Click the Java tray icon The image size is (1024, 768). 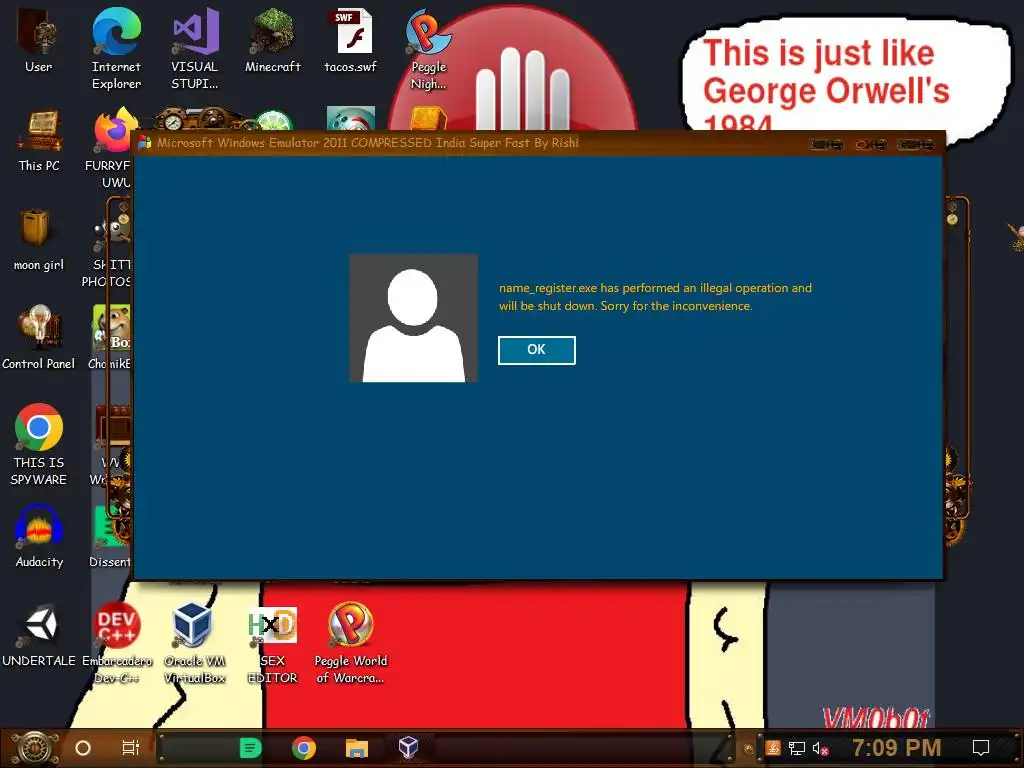773,748
